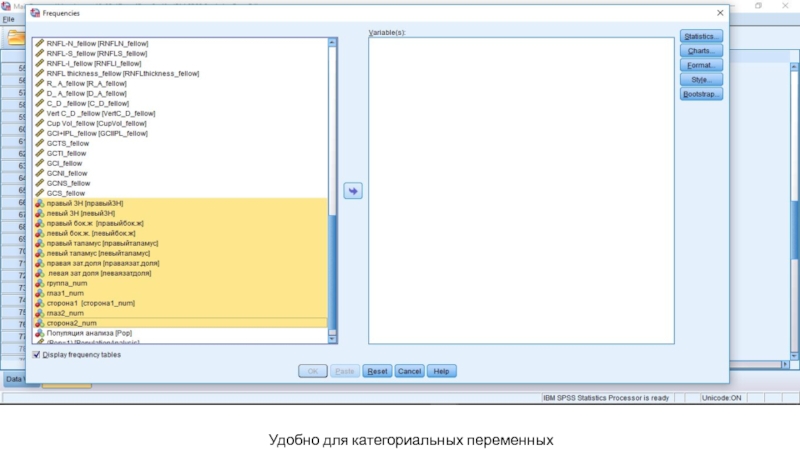Click the variable list scroll up arrow
The width and height of the screenshot is (800, 450).
pos(332,42)
